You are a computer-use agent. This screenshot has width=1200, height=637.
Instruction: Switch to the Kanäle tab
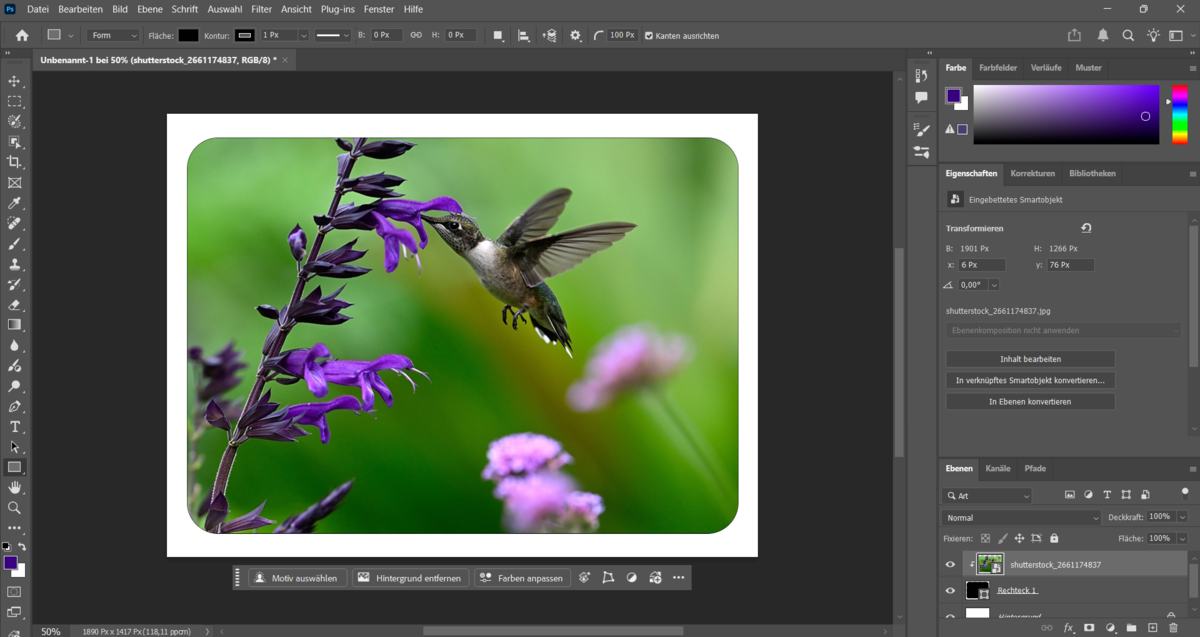[996, 468]
